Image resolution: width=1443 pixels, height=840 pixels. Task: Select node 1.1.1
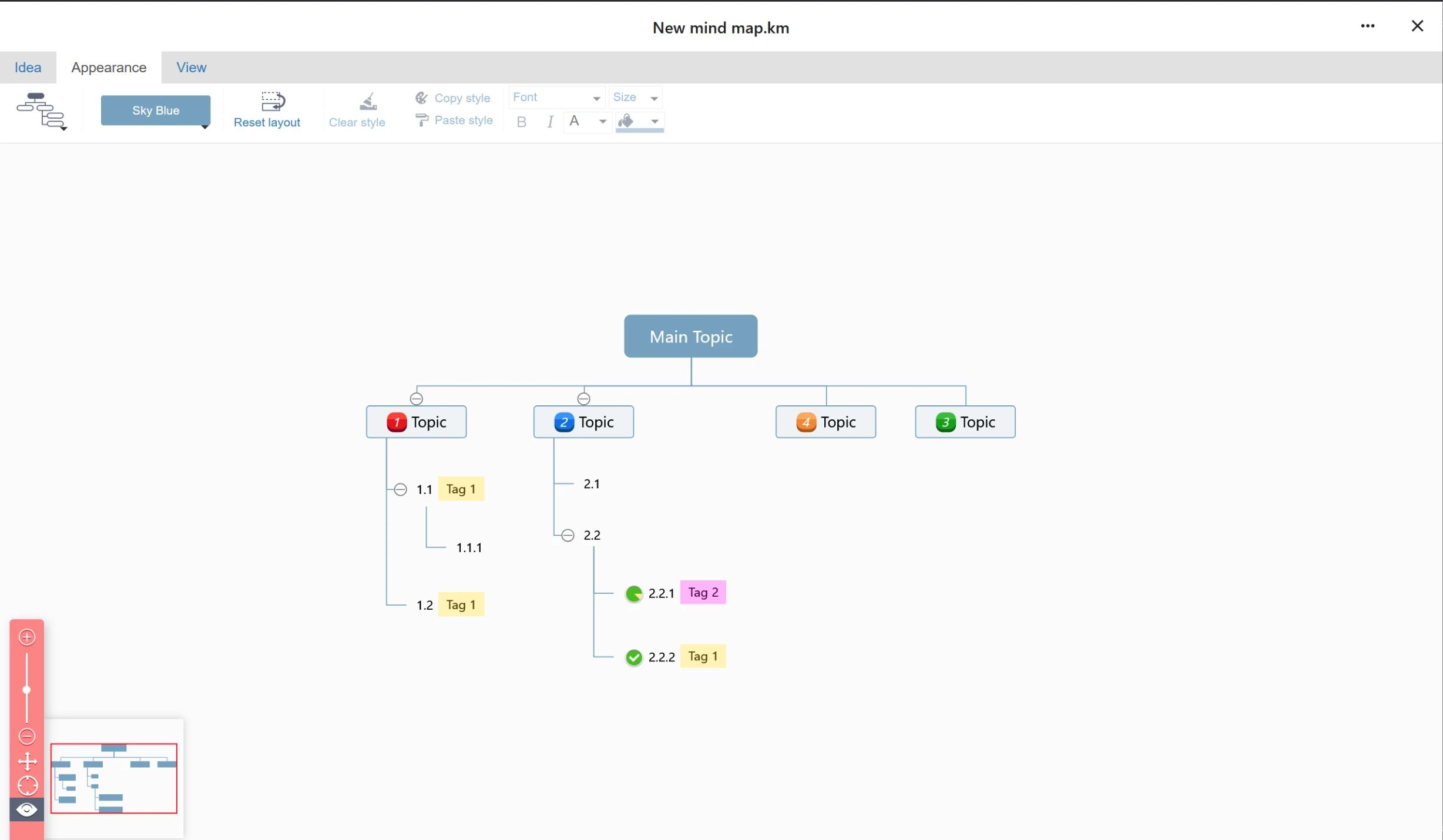pos(469,547)
